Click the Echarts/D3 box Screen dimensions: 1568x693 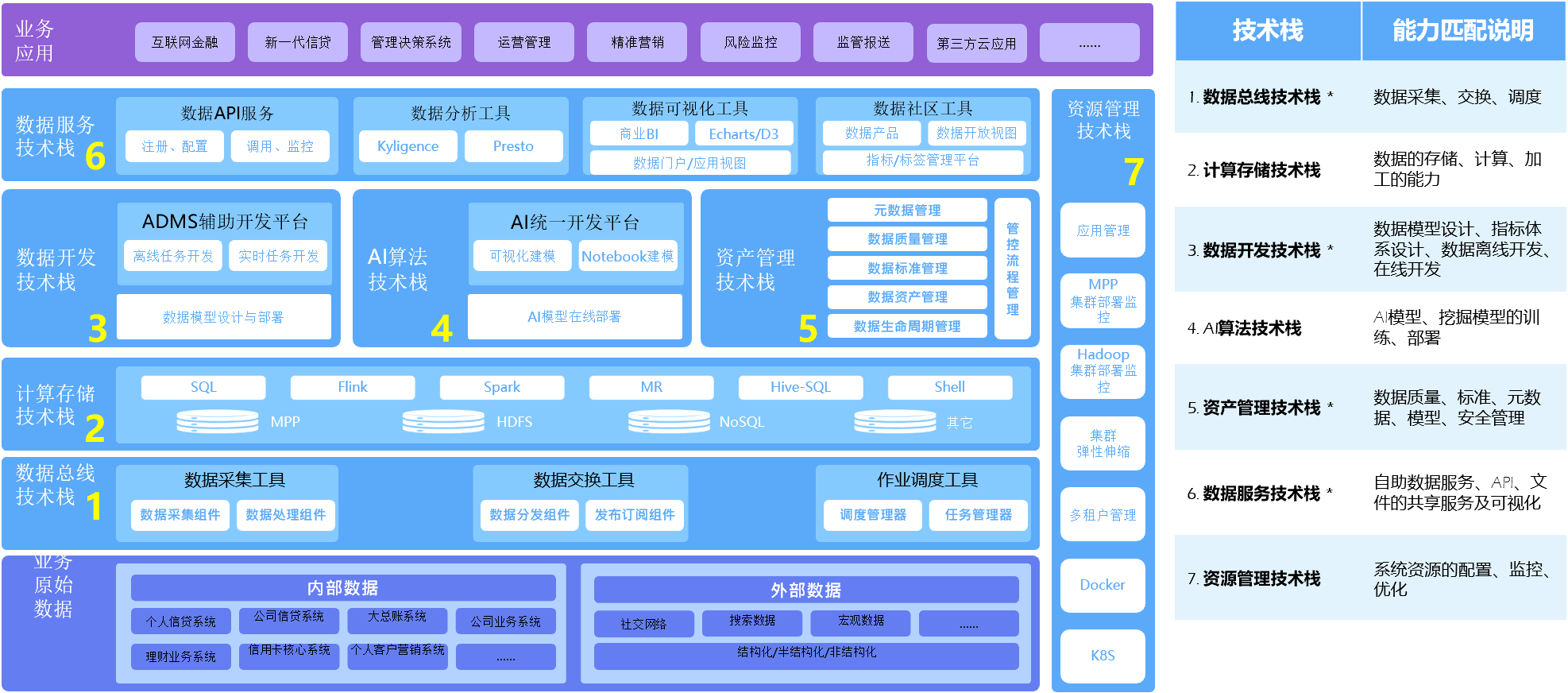(x=744, y=134)
